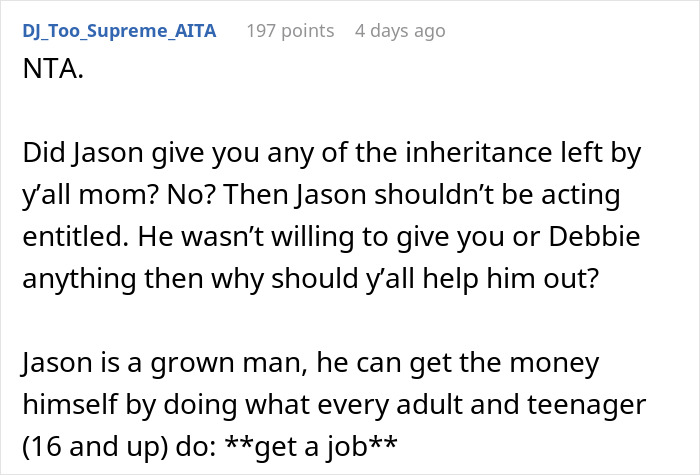Open the DJ_Too_Supreme_AITA user profile

[119, 31]
